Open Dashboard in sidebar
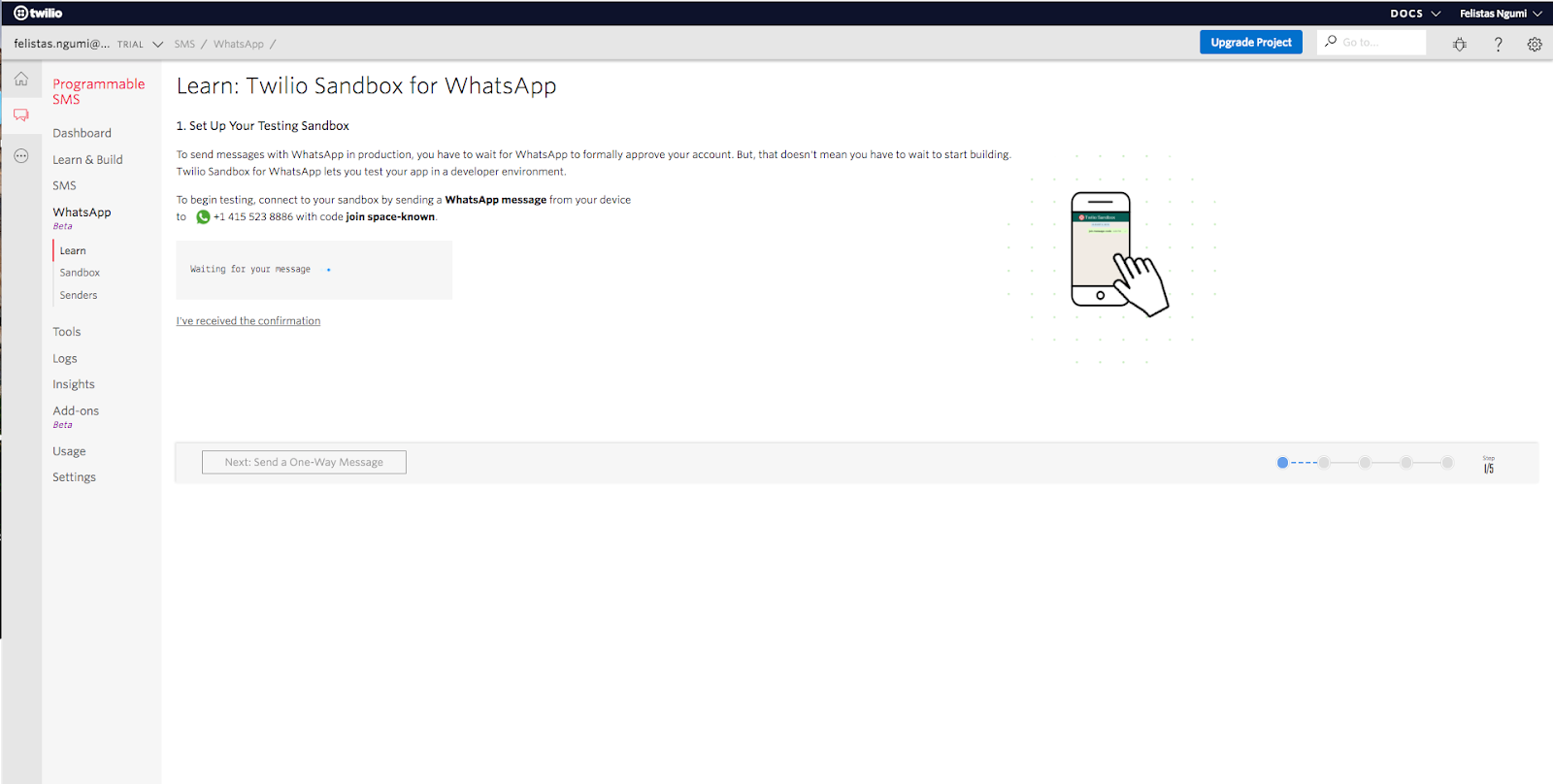This screenshot has width=1553, height=784. point(82,133)
